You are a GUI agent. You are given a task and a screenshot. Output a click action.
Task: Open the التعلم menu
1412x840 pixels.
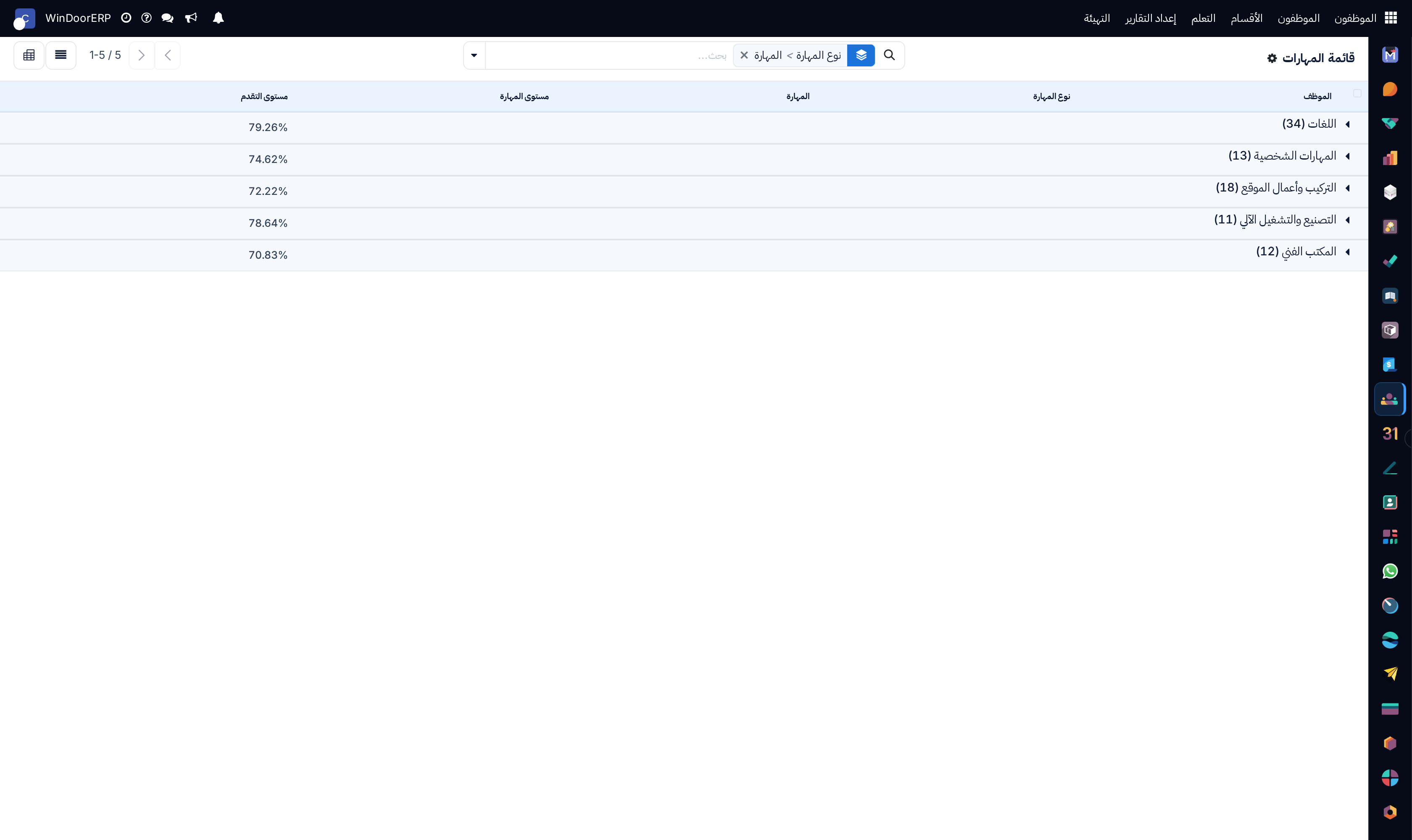point(1203,18)
